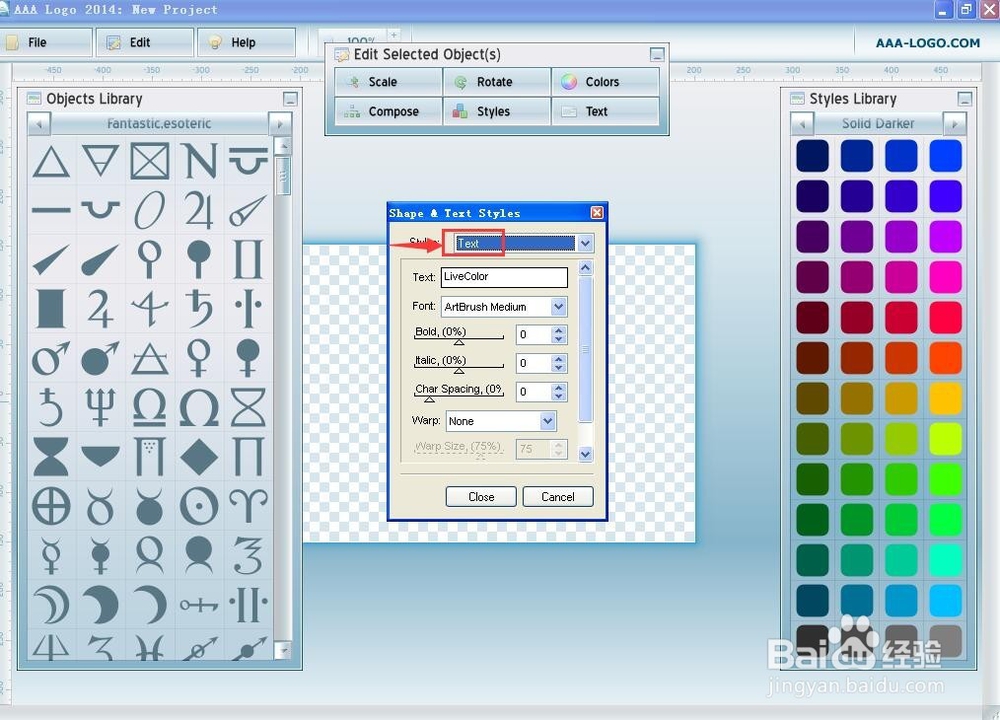Pick the crossed box symbol

150,161
